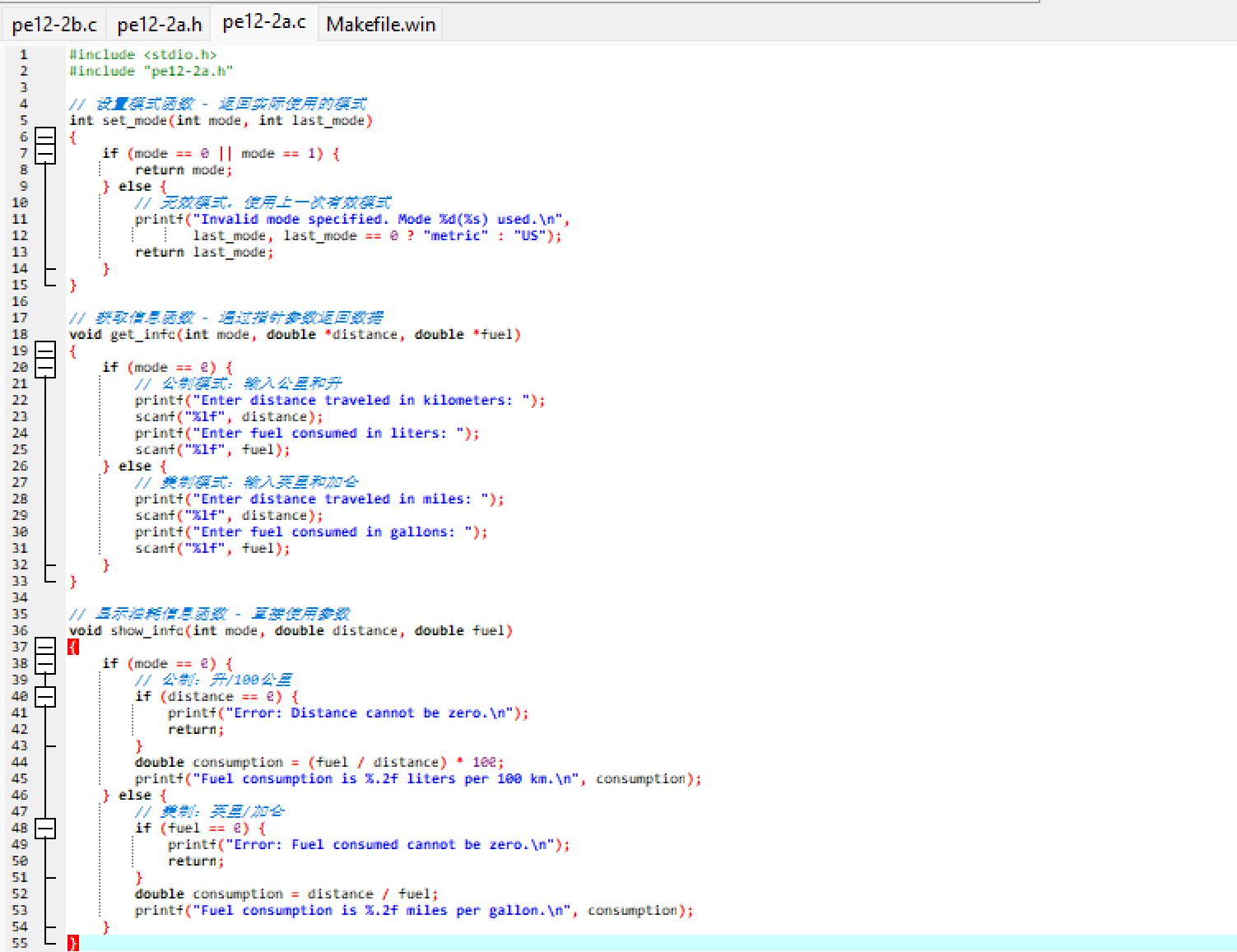
Task: Collapse the if block fold at line 38
Action: pos(45,664)
